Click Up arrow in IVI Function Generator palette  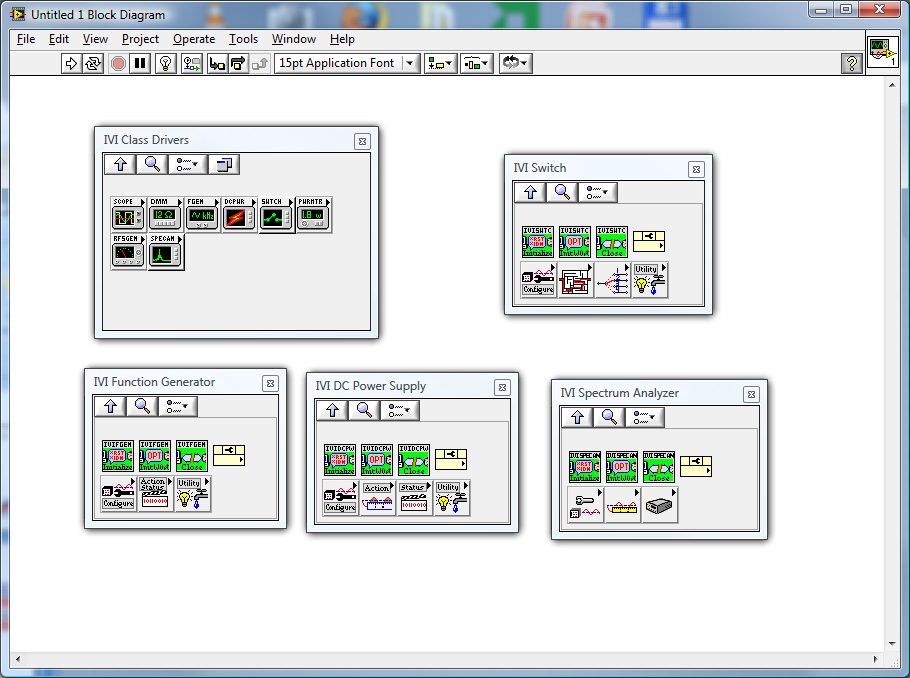[x=110, y=406]
